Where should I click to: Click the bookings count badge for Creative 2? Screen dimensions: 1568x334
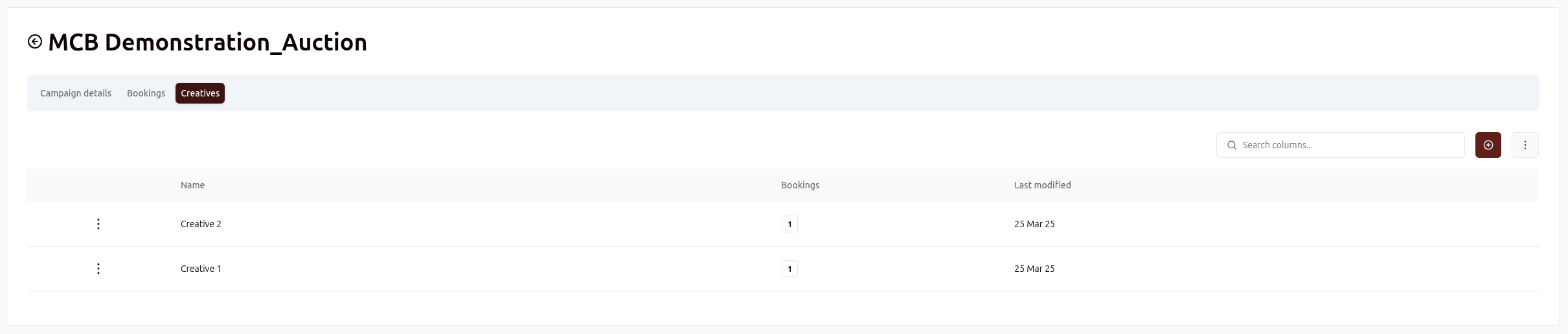(x=790, y=224)
